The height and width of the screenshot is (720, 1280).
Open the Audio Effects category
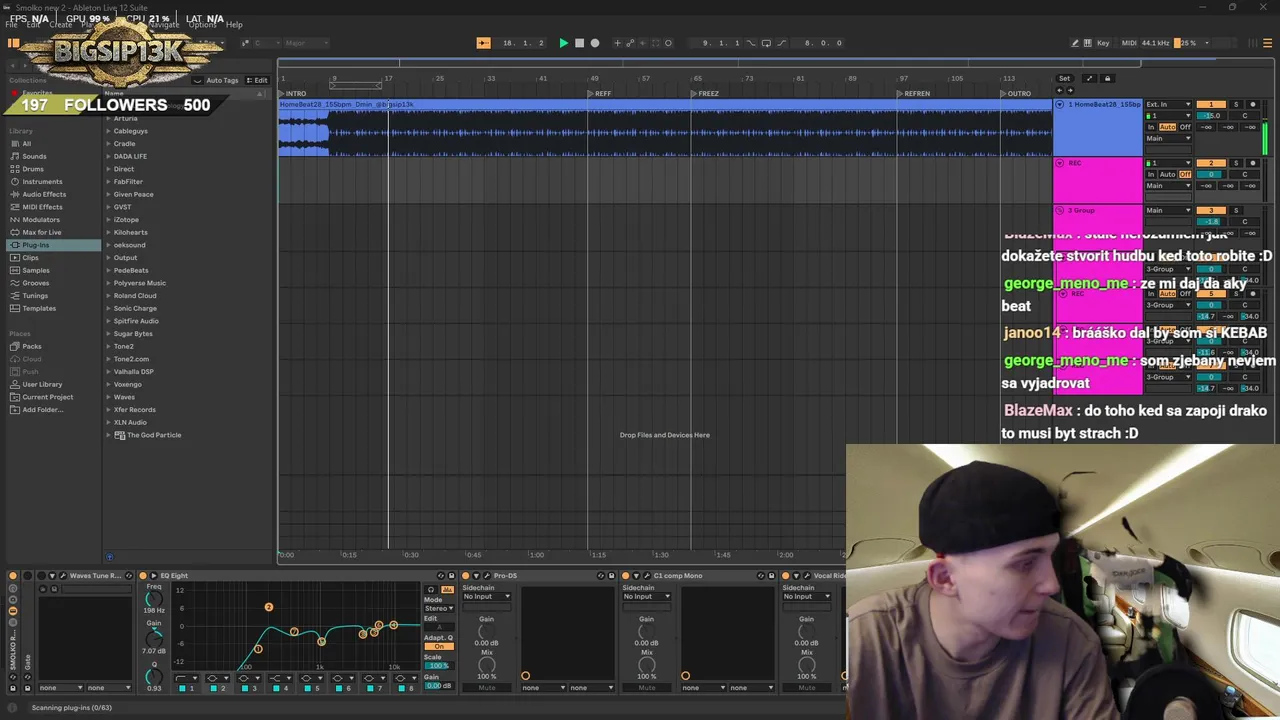pyautogui.click(x=44, y=194)
